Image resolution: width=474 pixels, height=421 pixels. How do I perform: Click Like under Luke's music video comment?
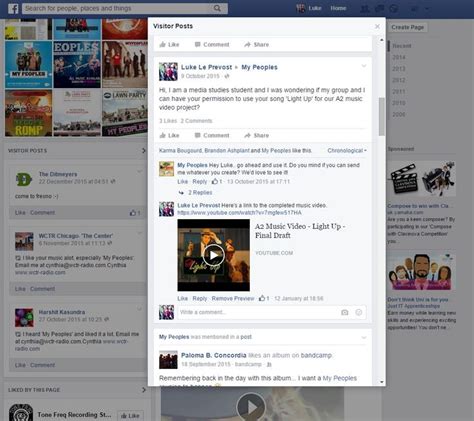pyautogui.click(x=182, y=298)
